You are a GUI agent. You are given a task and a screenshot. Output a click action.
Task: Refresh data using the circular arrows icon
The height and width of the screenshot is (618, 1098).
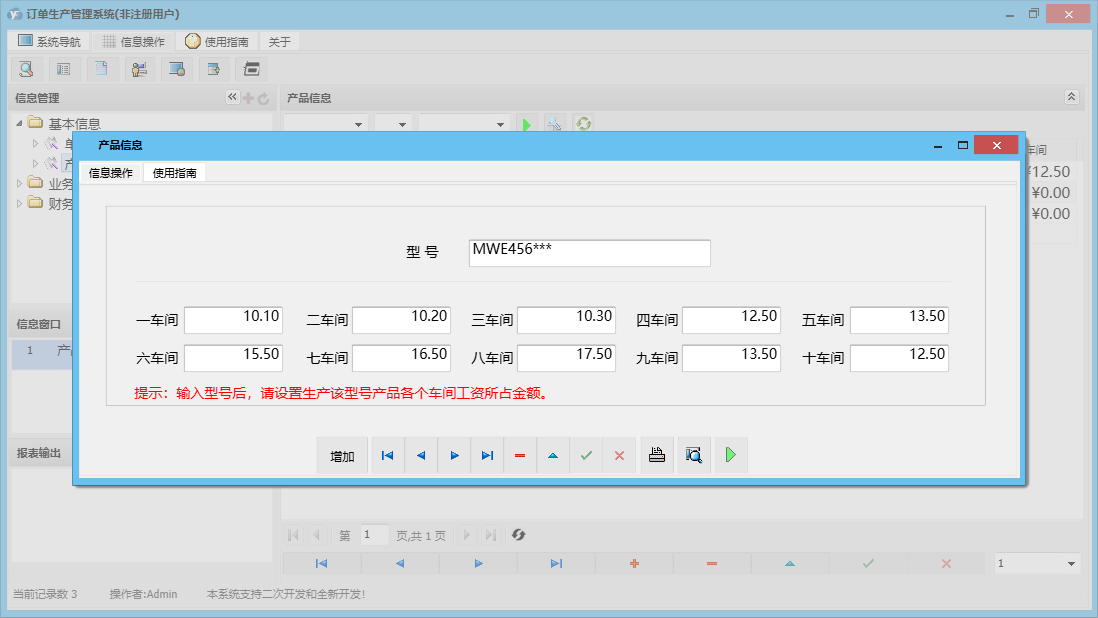point(582,123)
